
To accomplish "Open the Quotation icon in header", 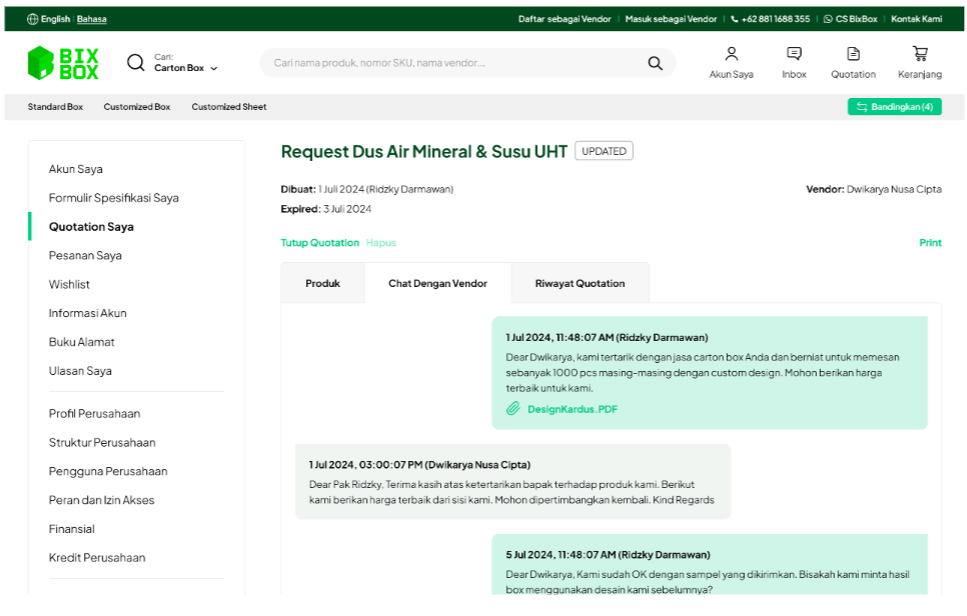I will [853, 54].
